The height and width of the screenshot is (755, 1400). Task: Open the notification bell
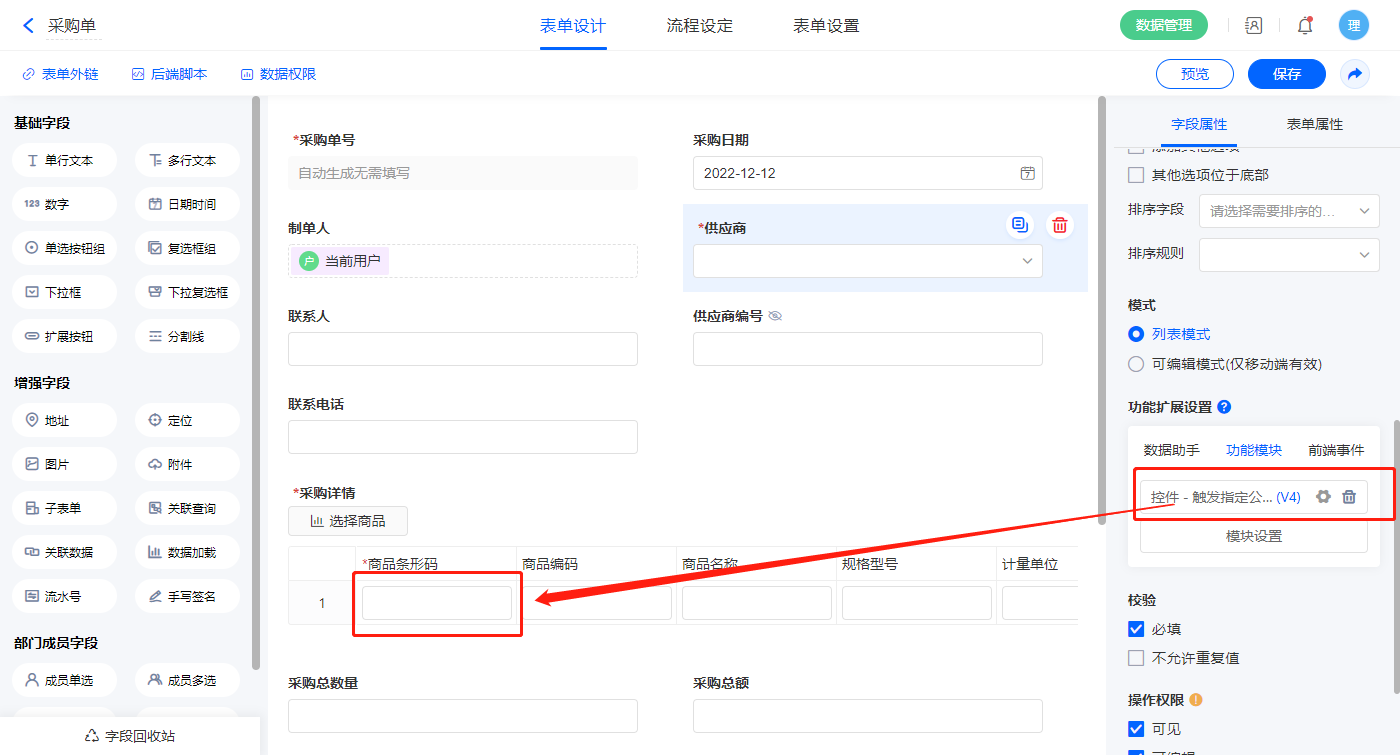[1305, 26]
